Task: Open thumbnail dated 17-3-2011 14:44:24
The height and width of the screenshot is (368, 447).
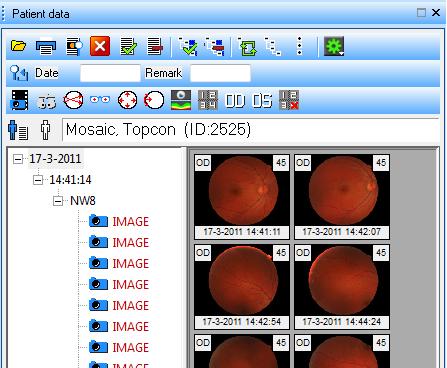Action: click(x=342, y=287)
